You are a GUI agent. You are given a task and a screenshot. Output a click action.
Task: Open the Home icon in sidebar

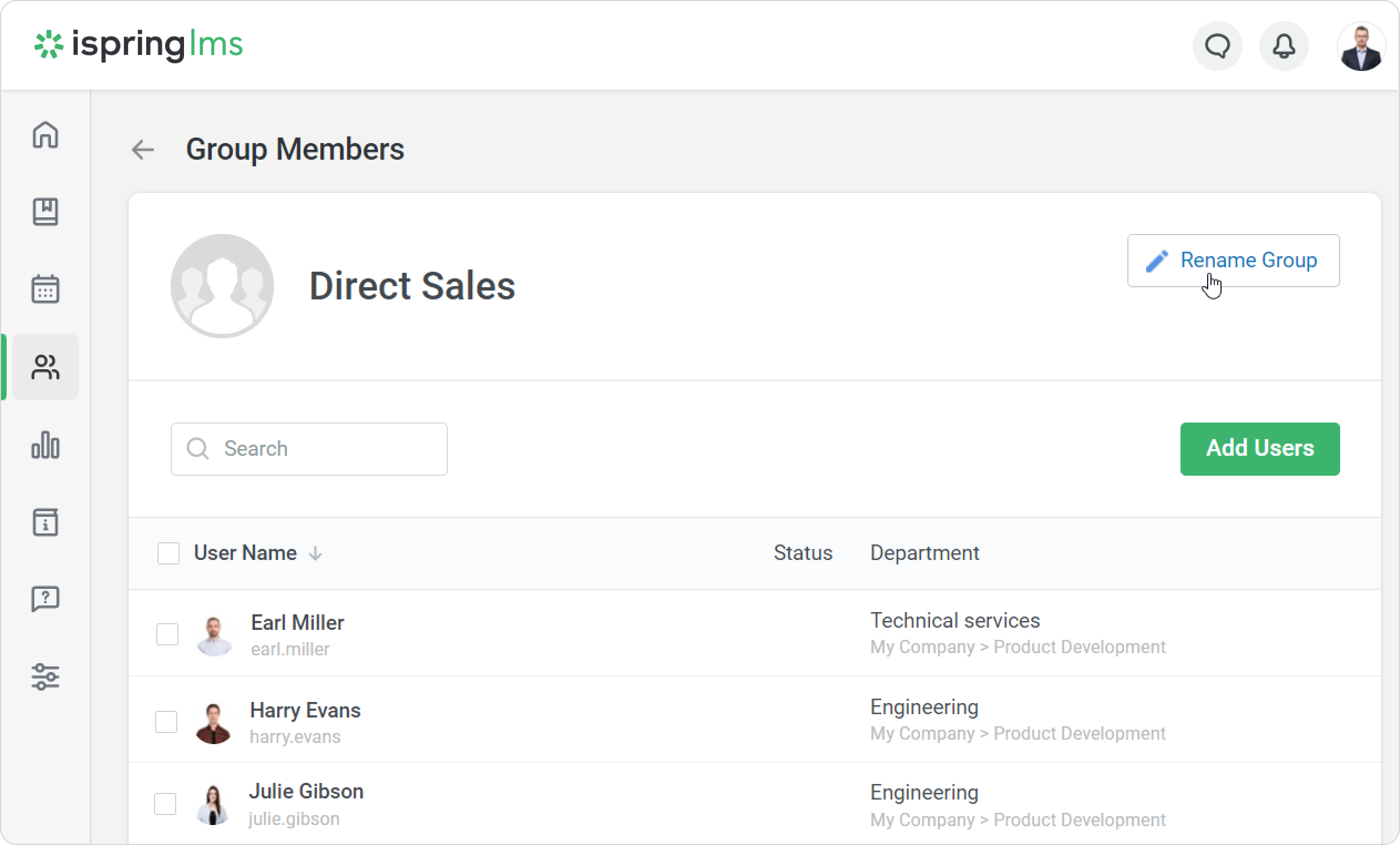[x=45, y=135]
